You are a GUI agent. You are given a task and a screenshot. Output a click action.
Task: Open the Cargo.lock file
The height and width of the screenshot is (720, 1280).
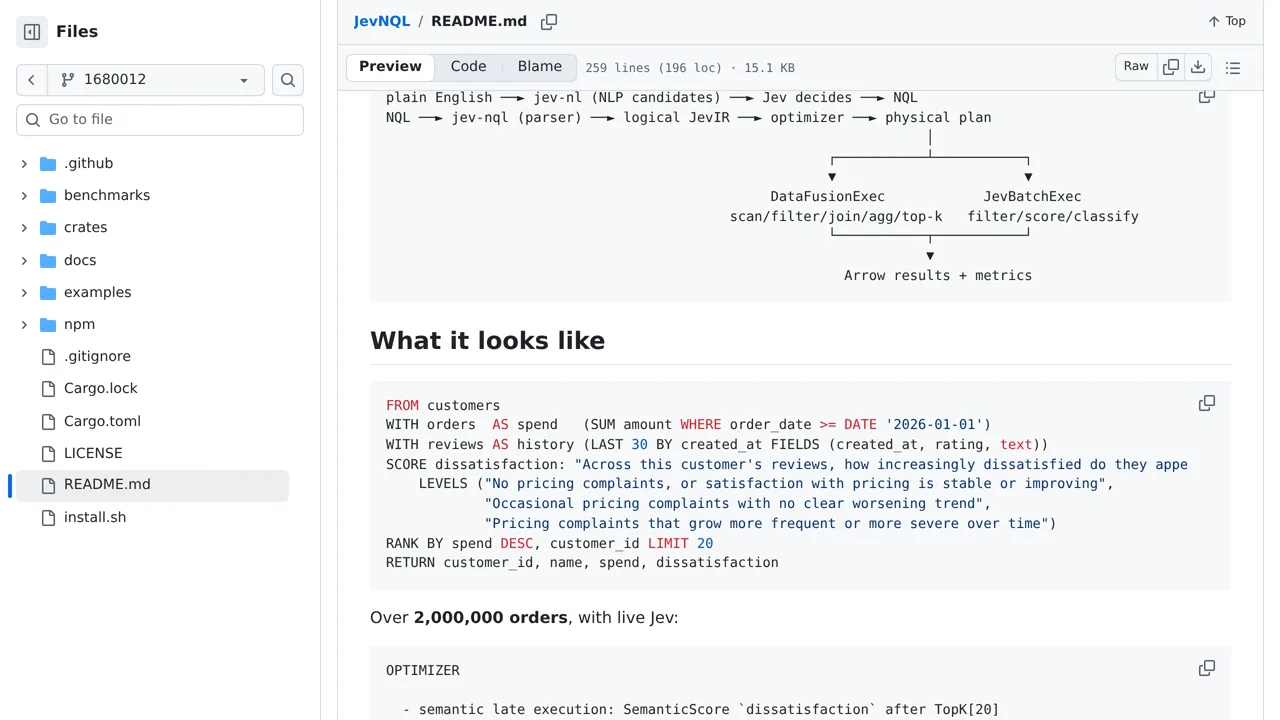point(101,389)
